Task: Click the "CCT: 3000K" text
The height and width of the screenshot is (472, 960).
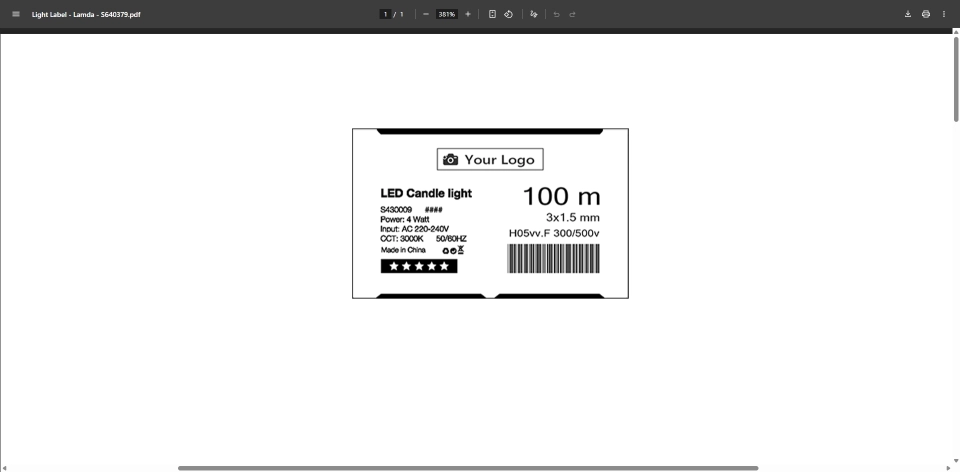Action: click(402, 239)
